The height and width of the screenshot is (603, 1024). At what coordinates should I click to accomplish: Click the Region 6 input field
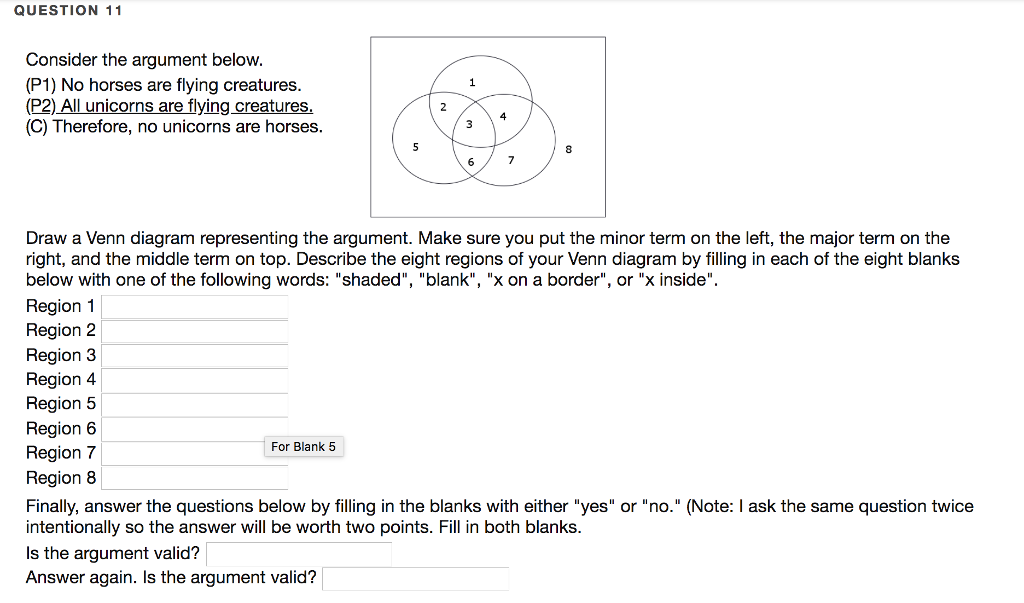tap(195, 428)
